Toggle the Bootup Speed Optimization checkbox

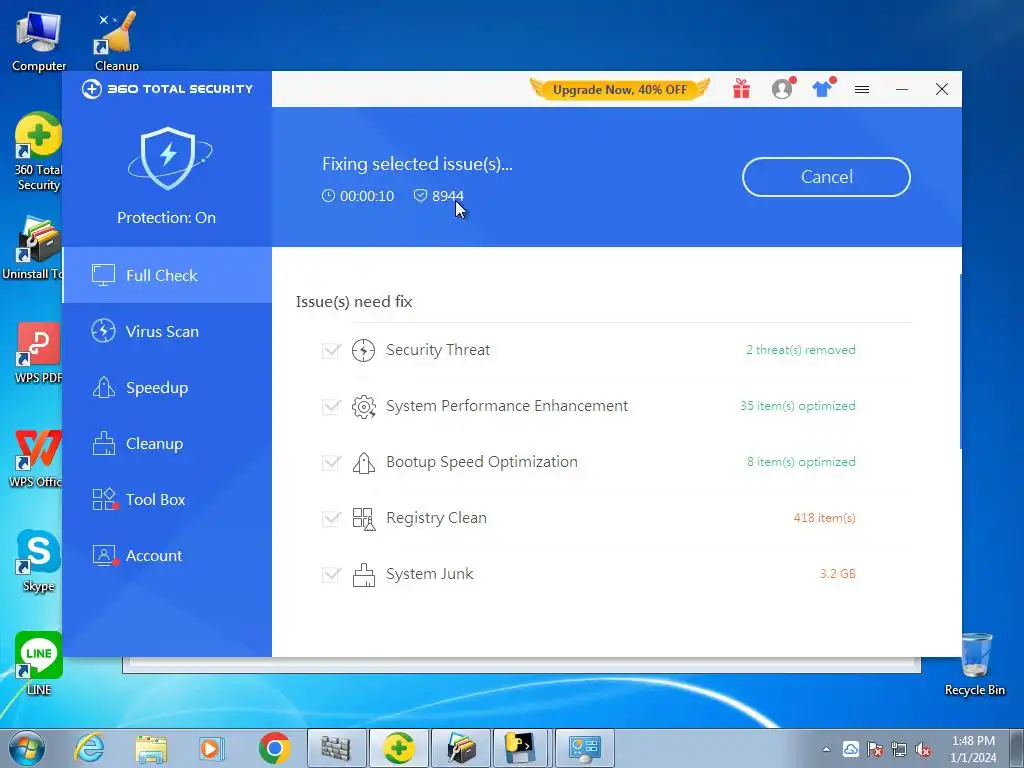point(331,463)
